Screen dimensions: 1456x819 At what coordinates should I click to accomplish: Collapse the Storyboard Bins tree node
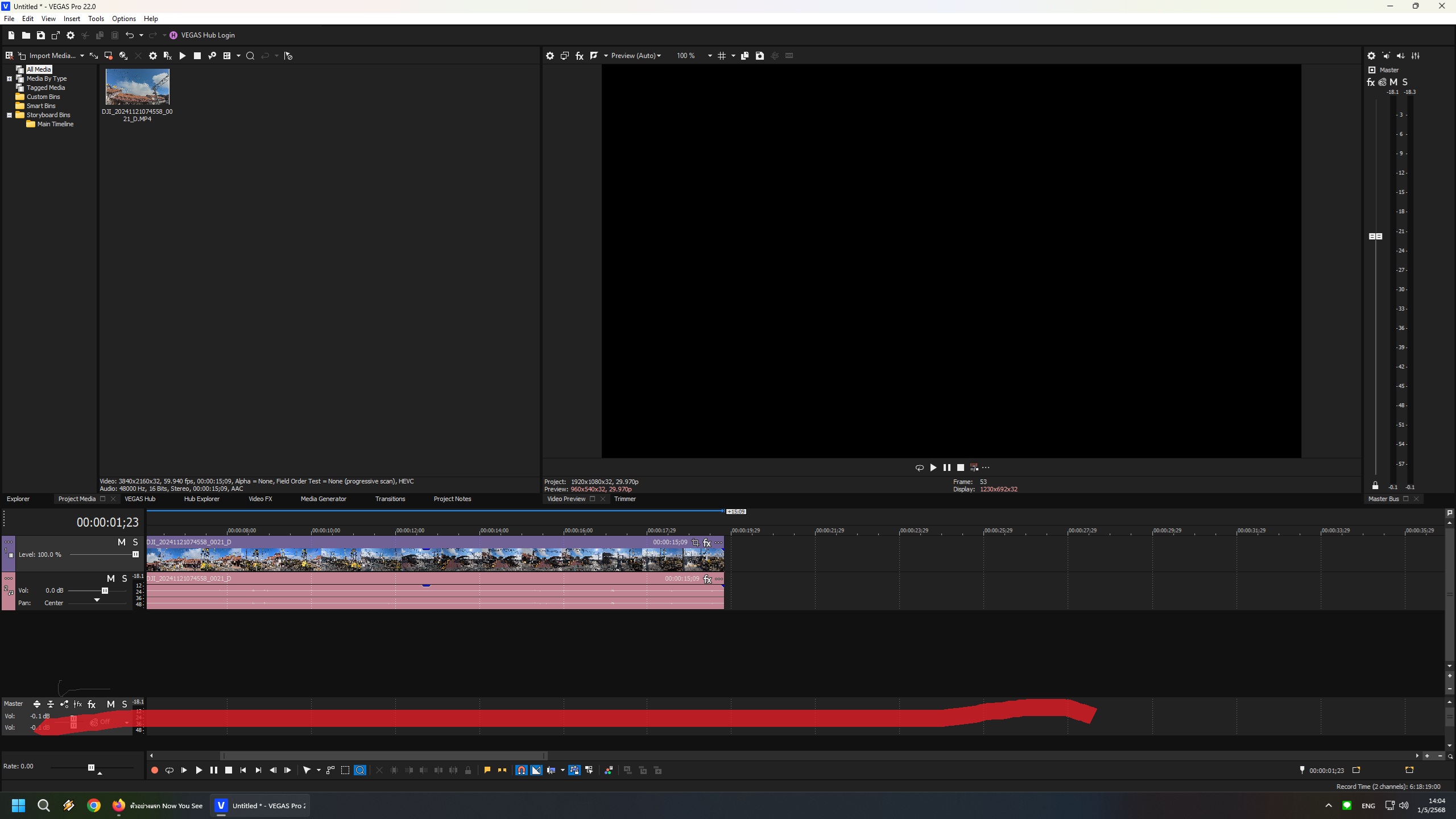9,115
